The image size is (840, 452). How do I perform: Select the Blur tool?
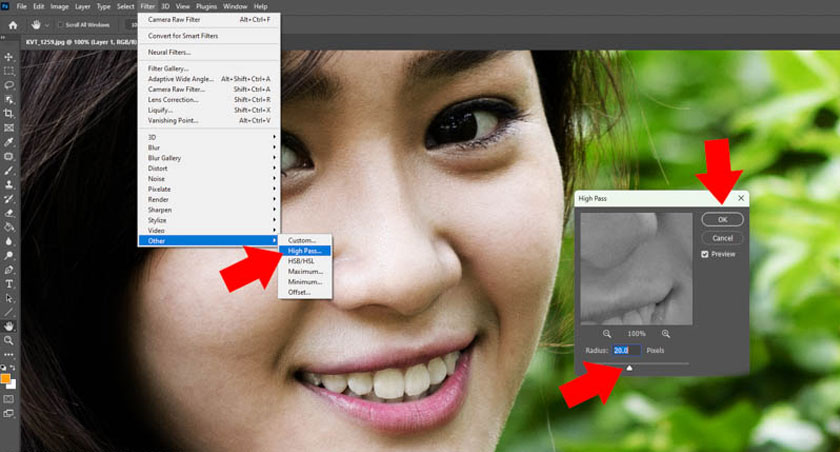tap(9, 242)
